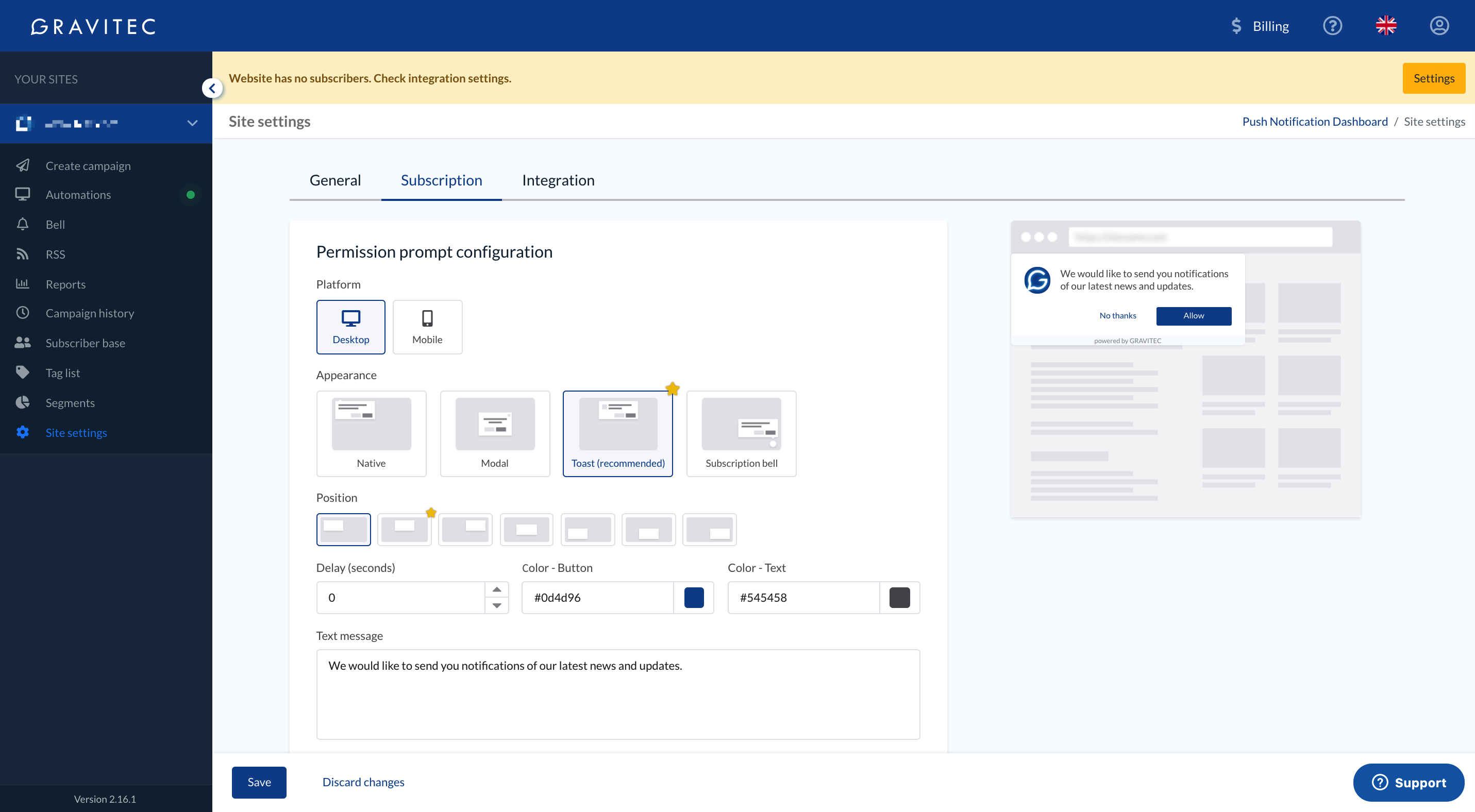Set position to top-center (starred)

tap(404, 529)
